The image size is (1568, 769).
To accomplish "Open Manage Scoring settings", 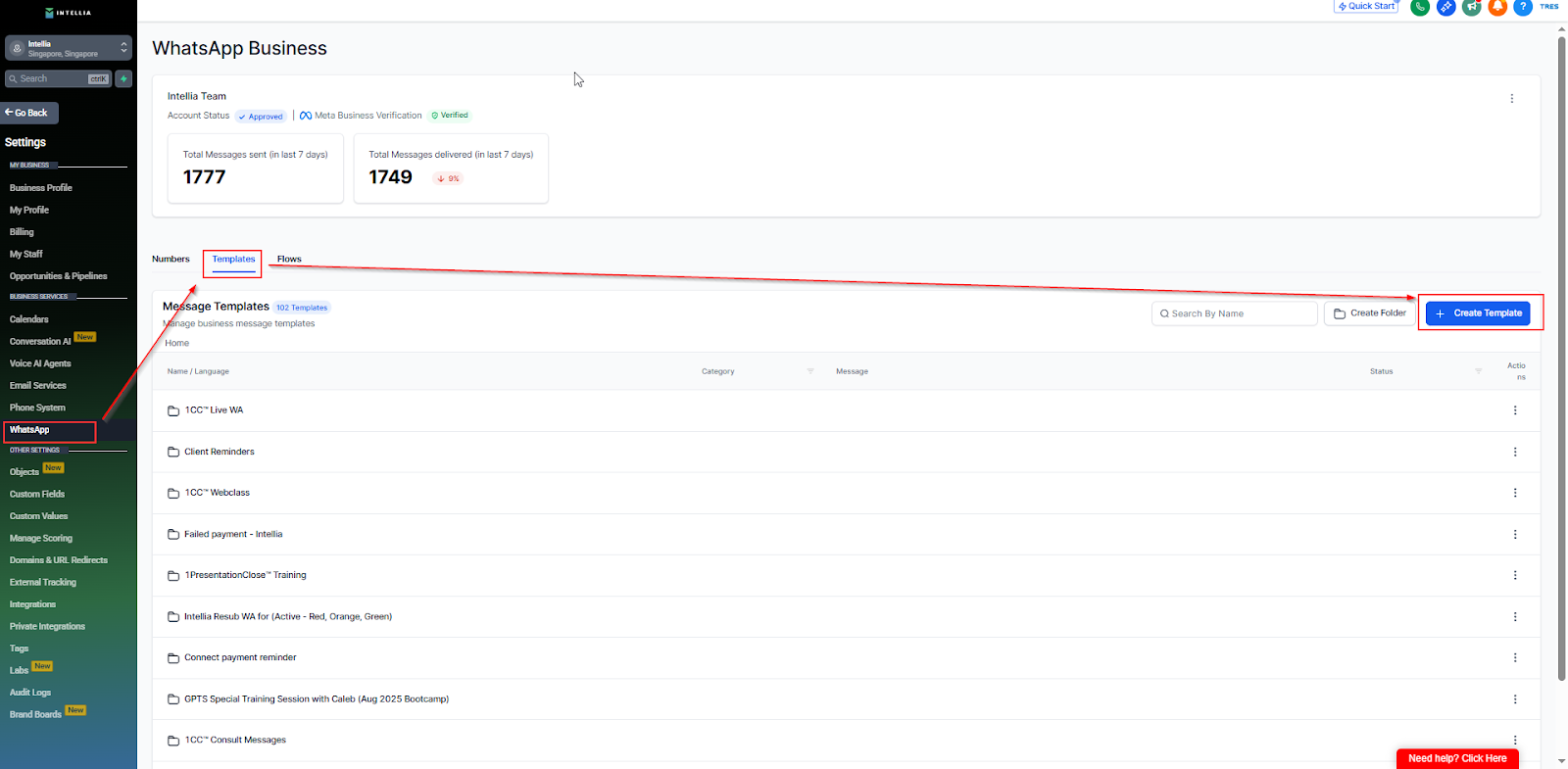I will [x=41, y=539].
